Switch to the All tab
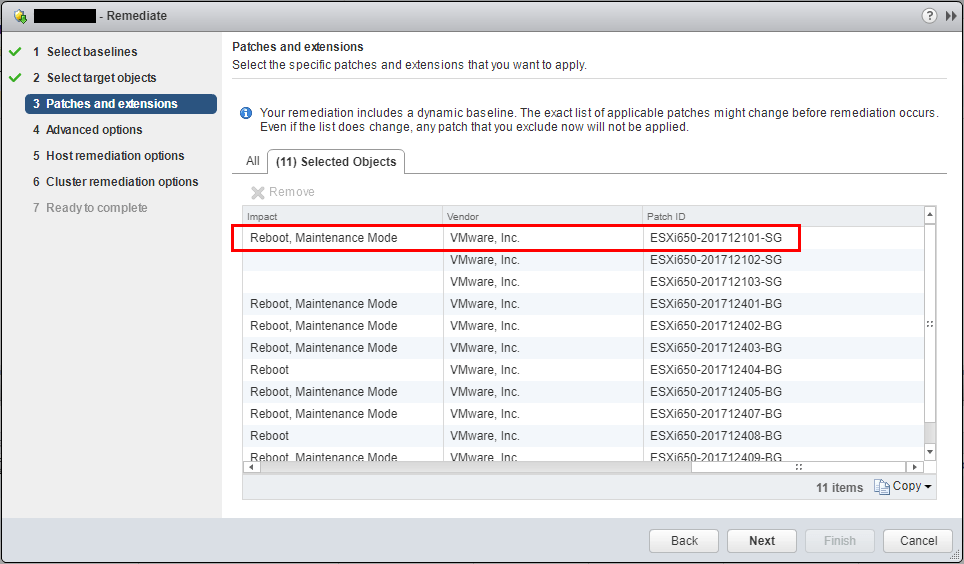This screenshot has width=964, height=564. [x=253, y=161]
